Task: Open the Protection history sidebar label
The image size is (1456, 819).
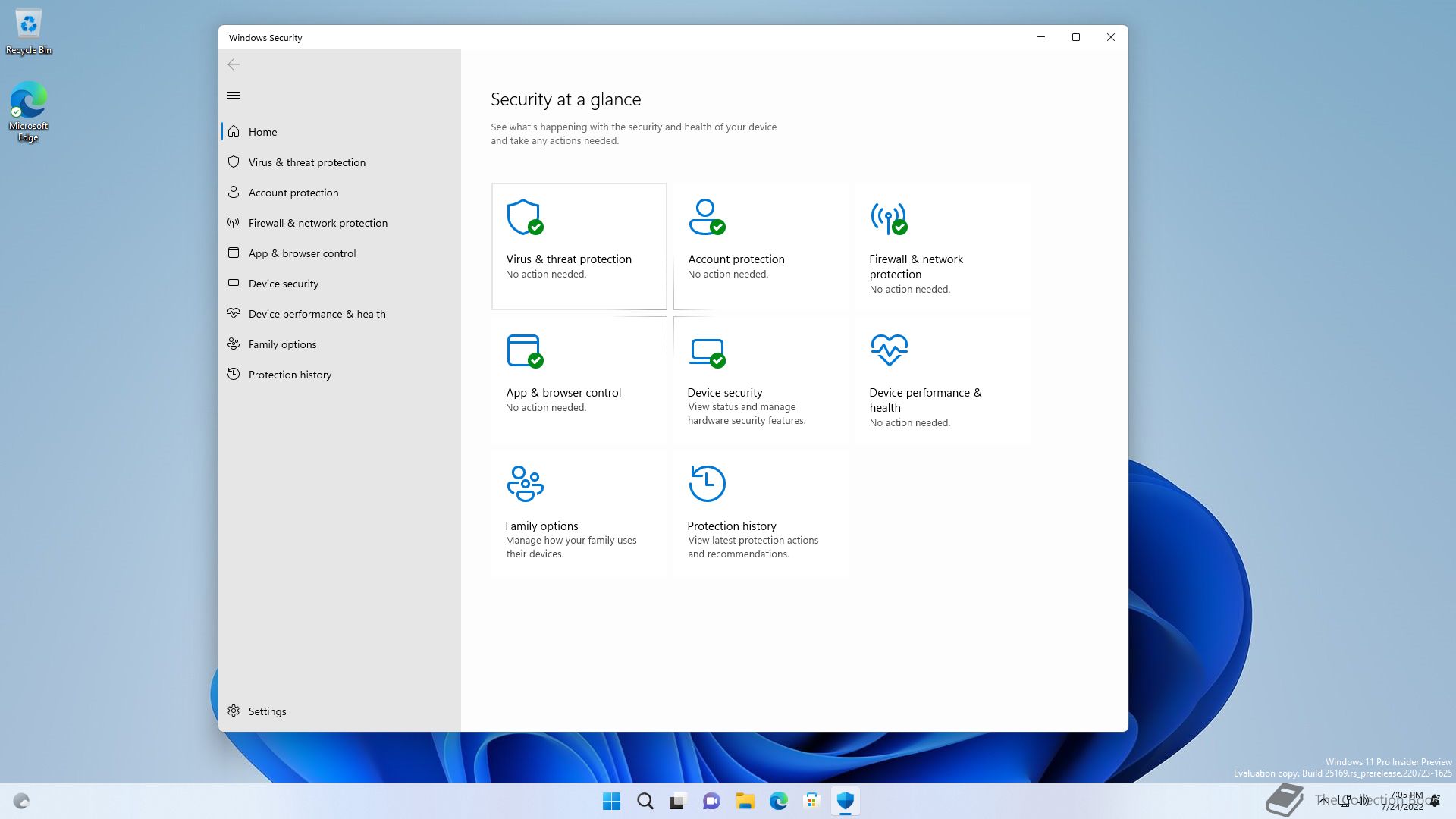Action: click(290, 375)
